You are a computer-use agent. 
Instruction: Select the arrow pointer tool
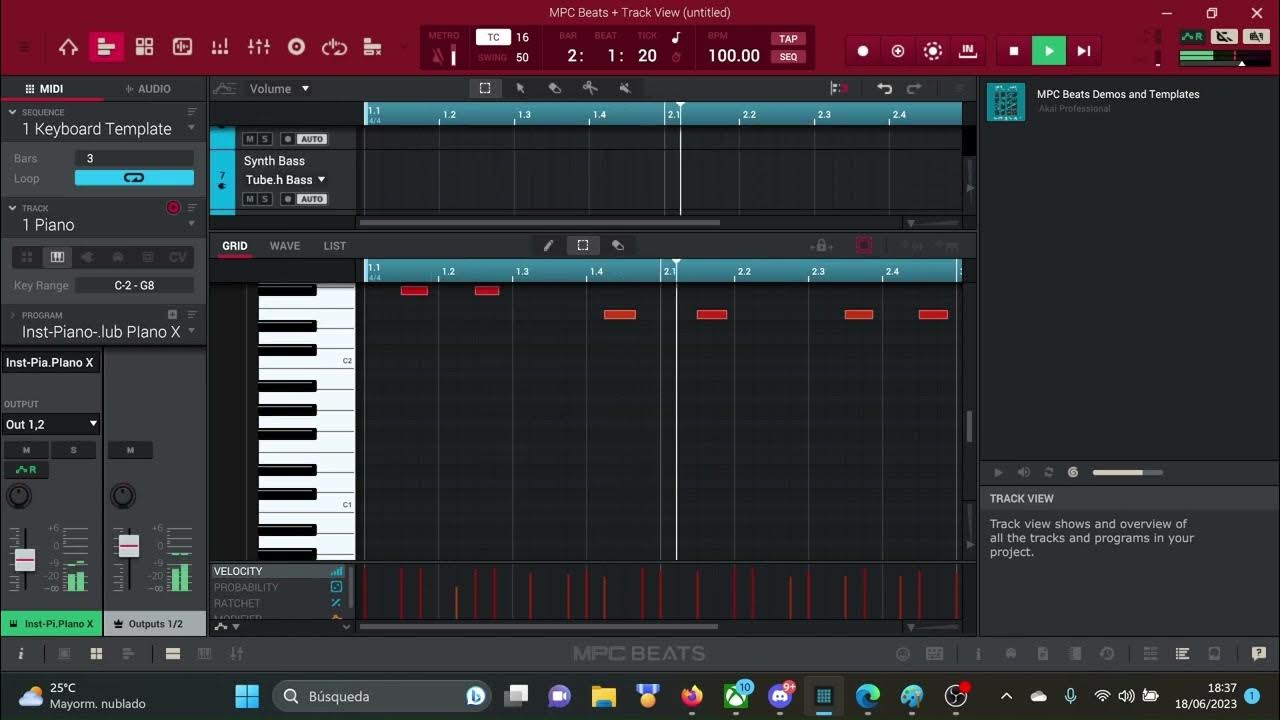tap(520, 88)
